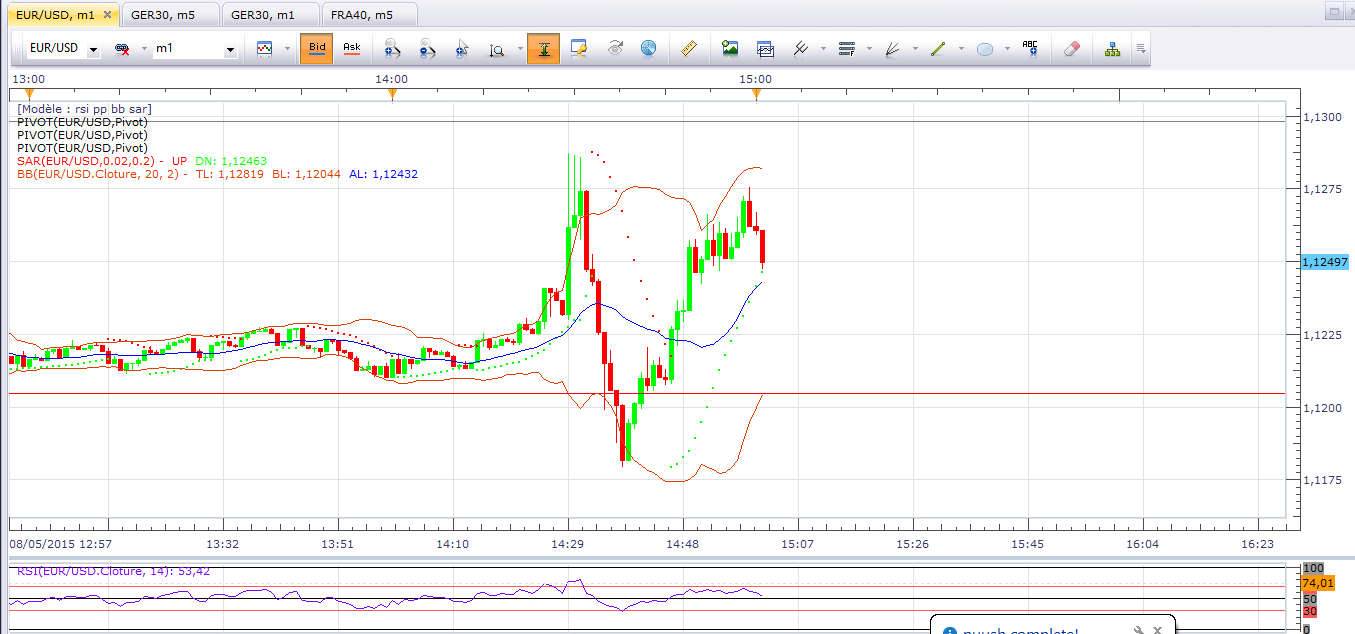The image size is (1355, 634).
Task: Expand the chart type dropdown arrow
Action: pyautogui.click(x=287, y=48)
